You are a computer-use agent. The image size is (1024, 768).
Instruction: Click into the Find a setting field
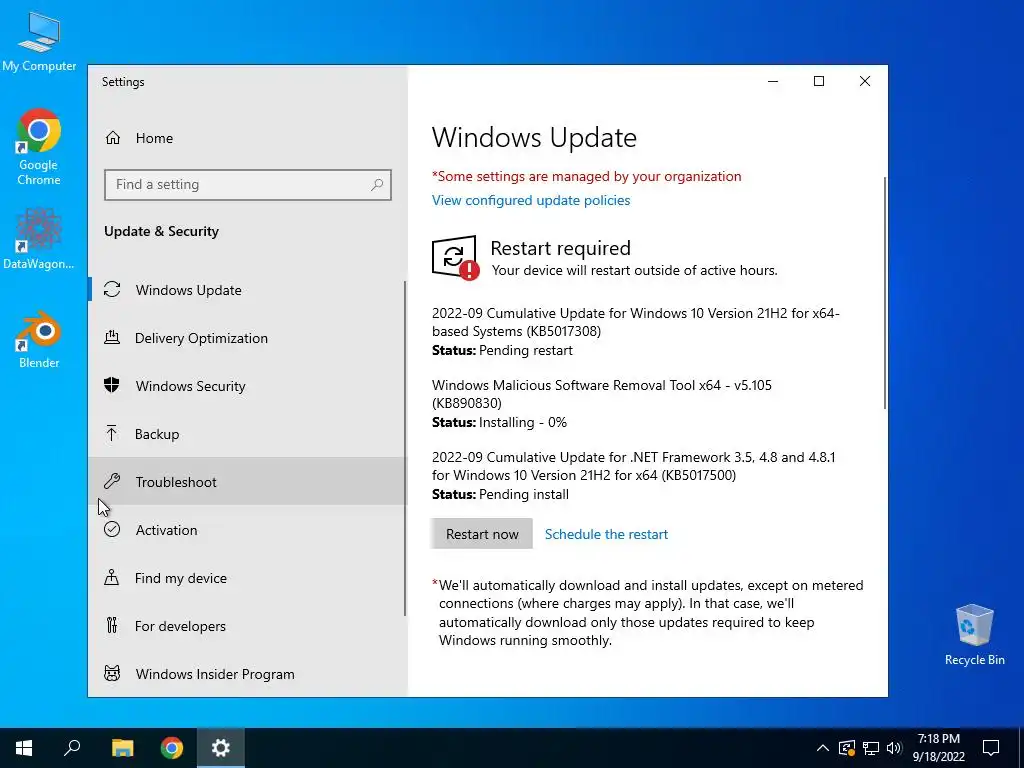[248, 185]
